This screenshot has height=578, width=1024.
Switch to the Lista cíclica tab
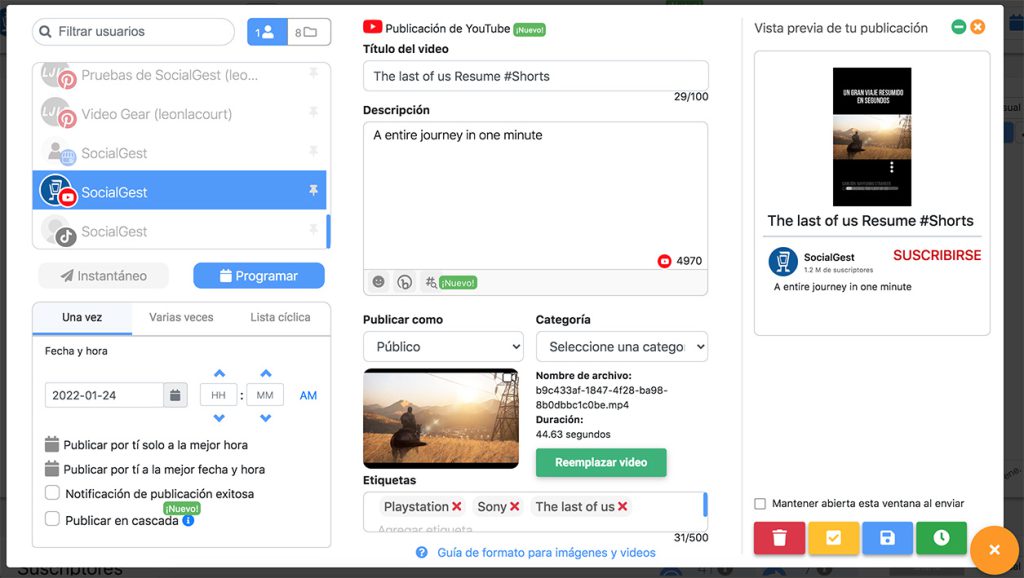(x=280, y=317)
